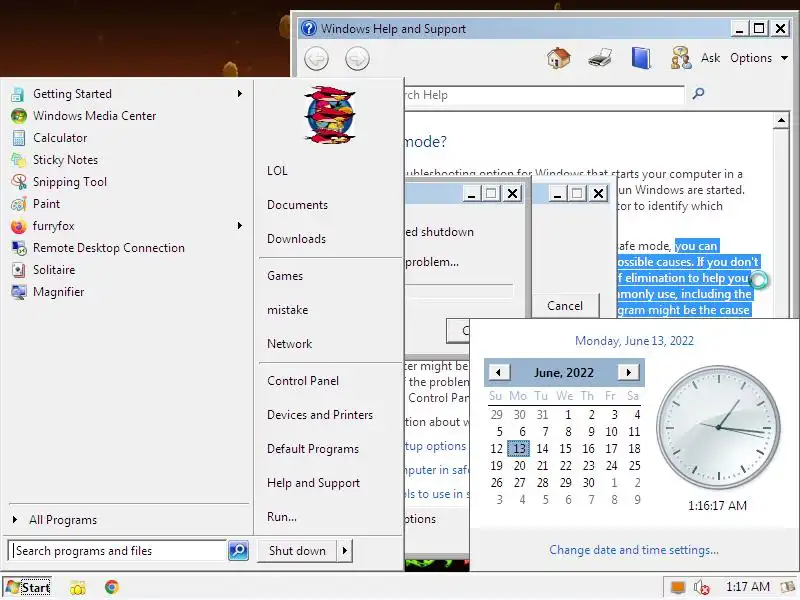Click the analog clock face
800x600 pixels.
(718, 427)
